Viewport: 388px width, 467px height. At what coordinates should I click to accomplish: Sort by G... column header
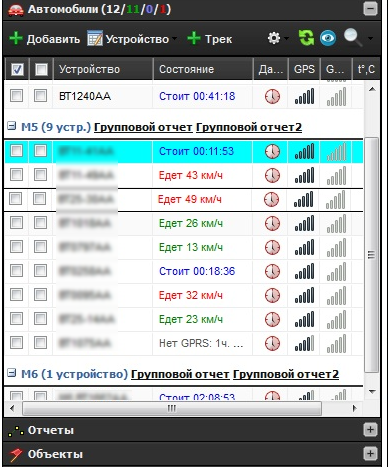(336, 69)
